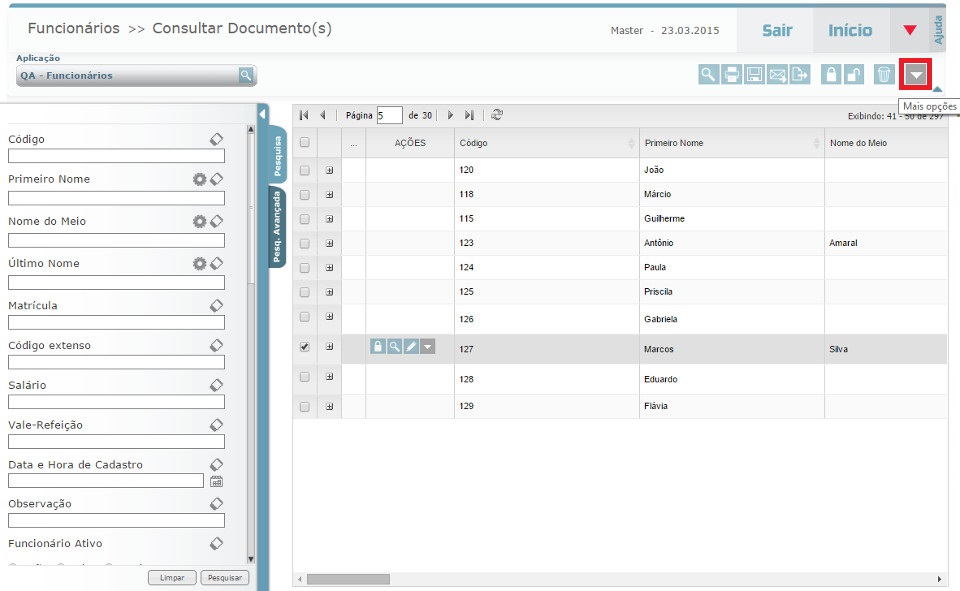Uncheck the checkbox for row 127
Screen dimensions: 960x591
(305, 347)
